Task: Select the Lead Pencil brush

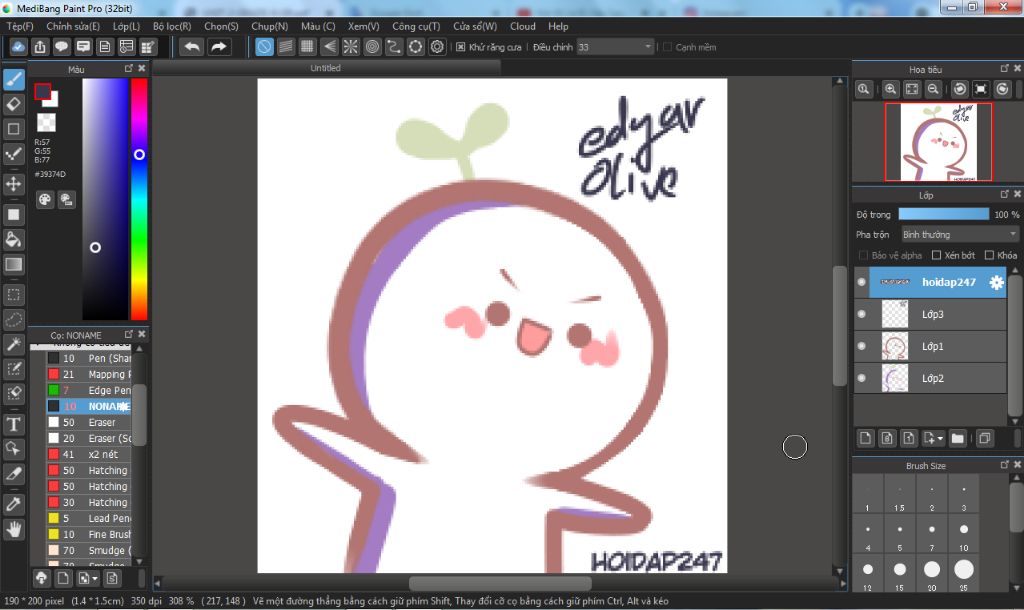Action: [89, 518]
